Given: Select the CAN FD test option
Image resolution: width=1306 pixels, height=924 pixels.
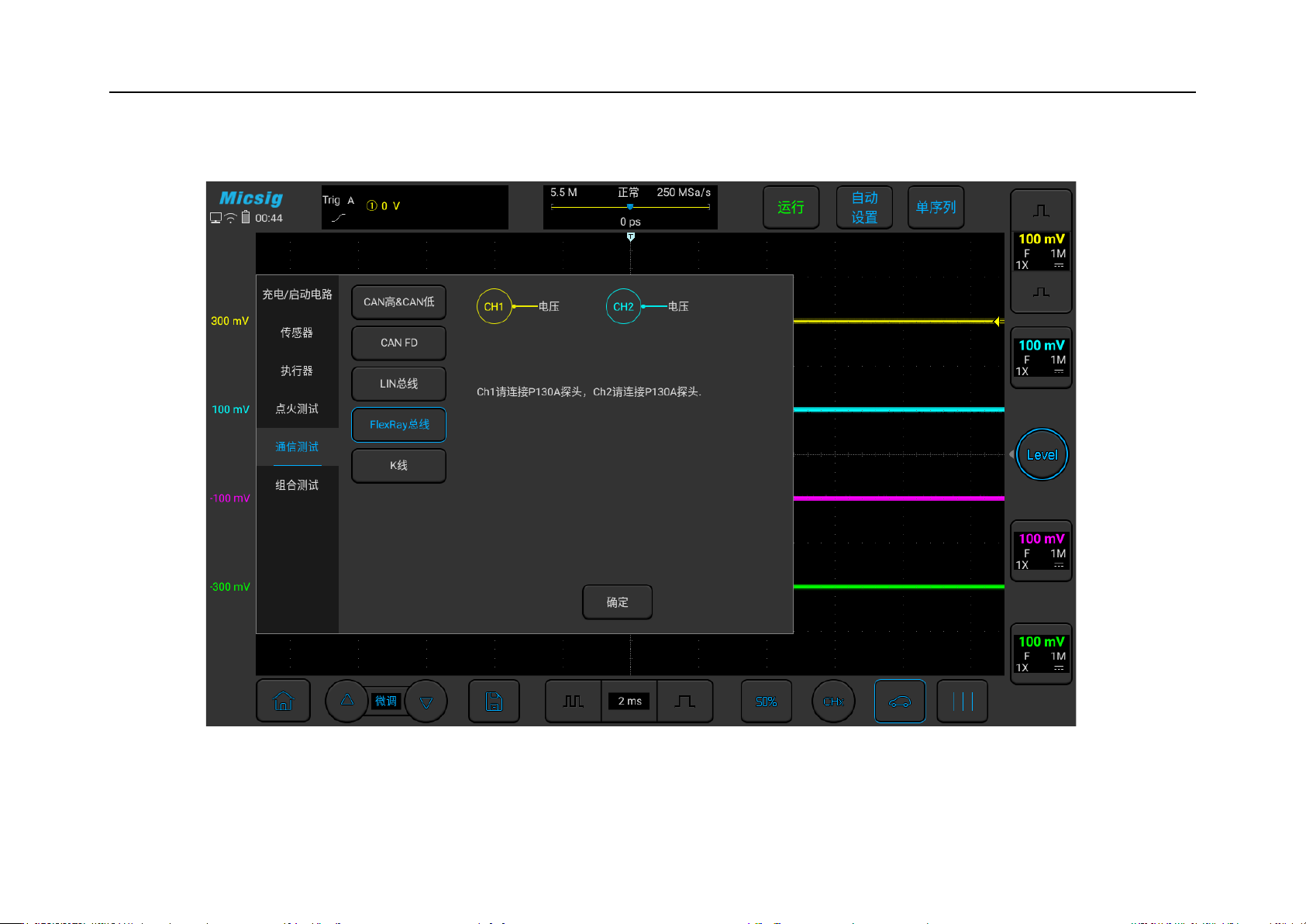Looking at the screenshot, I should click(398, 343).
